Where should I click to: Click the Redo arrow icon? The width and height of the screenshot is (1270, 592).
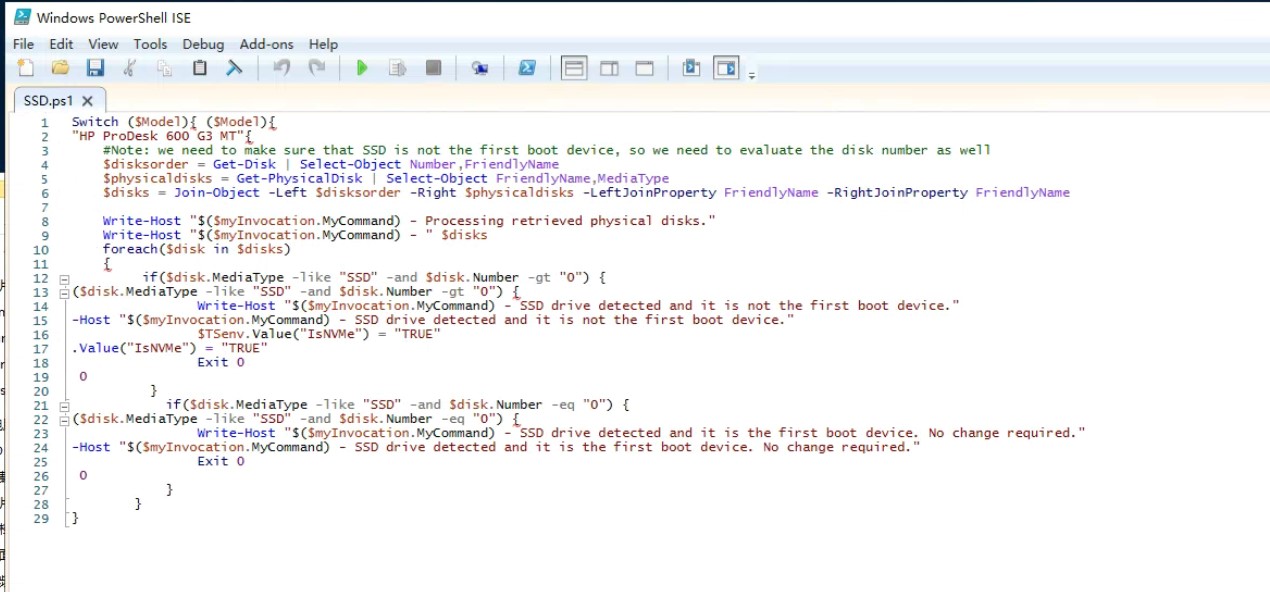pyautogui.click(x=317, y=68)
